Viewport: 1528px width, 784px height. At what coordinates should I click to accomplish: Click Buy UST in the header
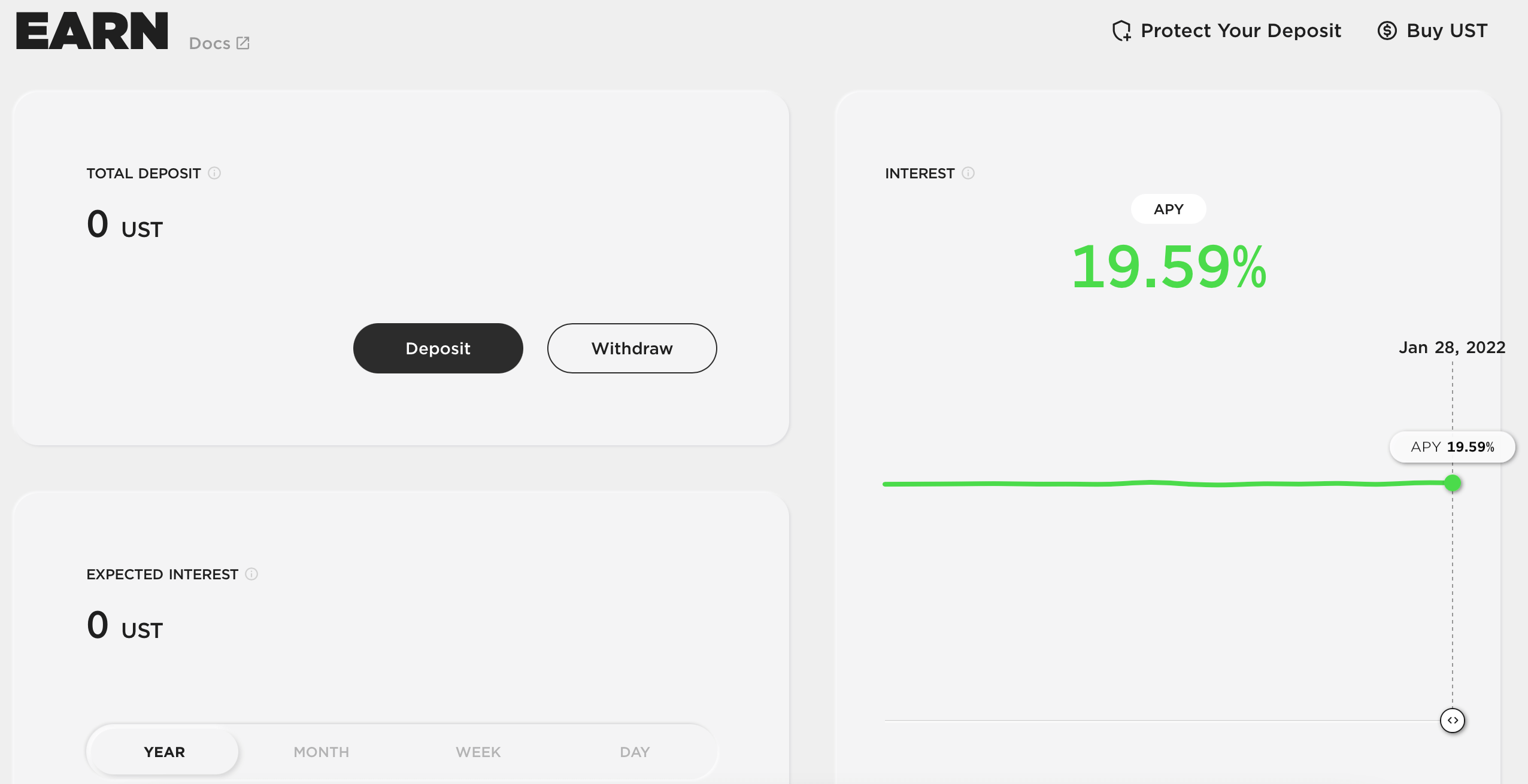(x=1447, y=31)
